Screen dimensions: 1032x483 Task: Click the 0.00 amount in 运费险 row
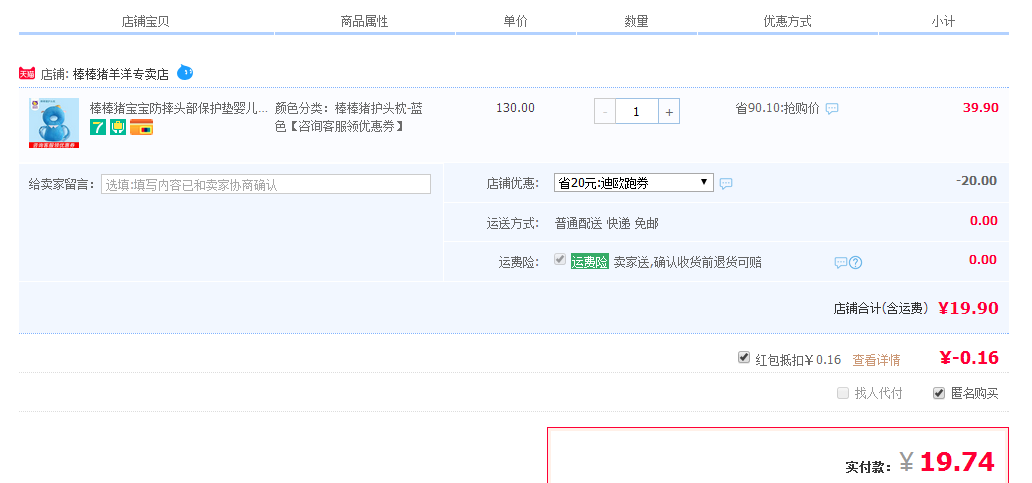983,259
